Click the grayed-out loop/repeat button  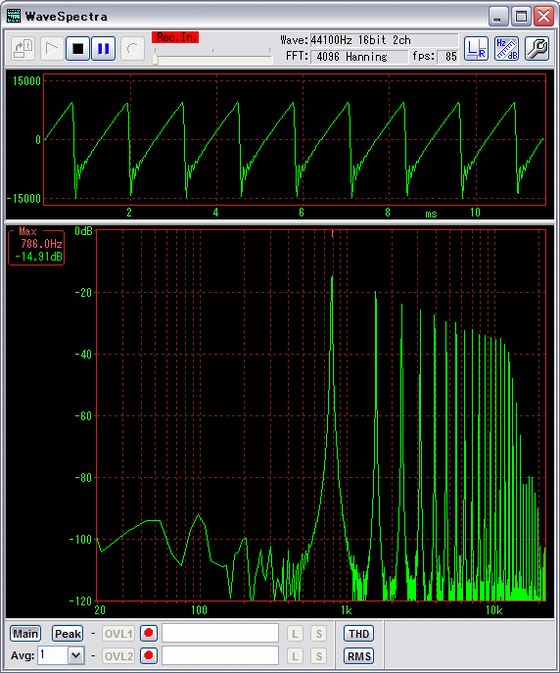(x=133, y=49)
